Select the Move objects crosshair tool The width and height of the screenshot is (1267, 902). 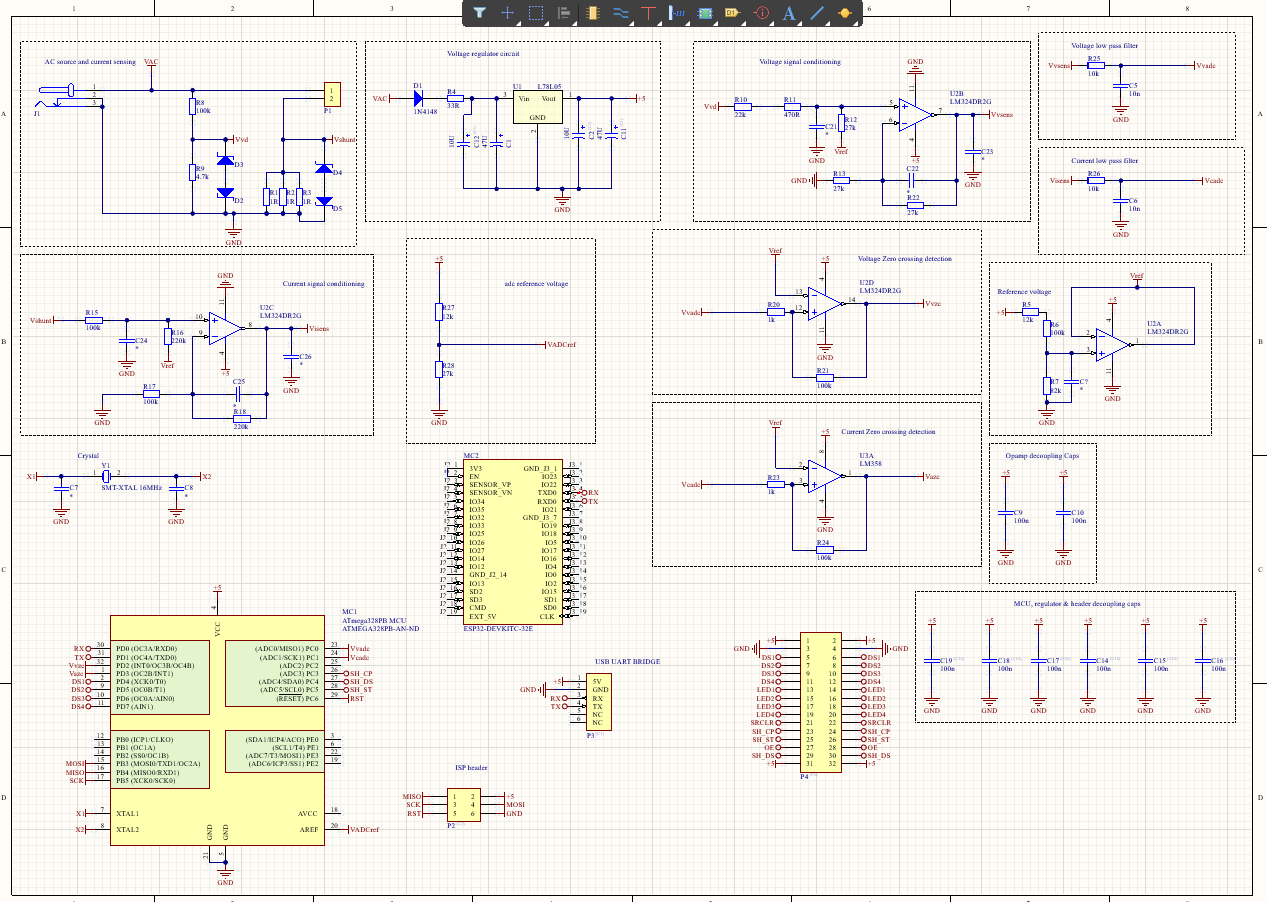(x=507, y=13)
